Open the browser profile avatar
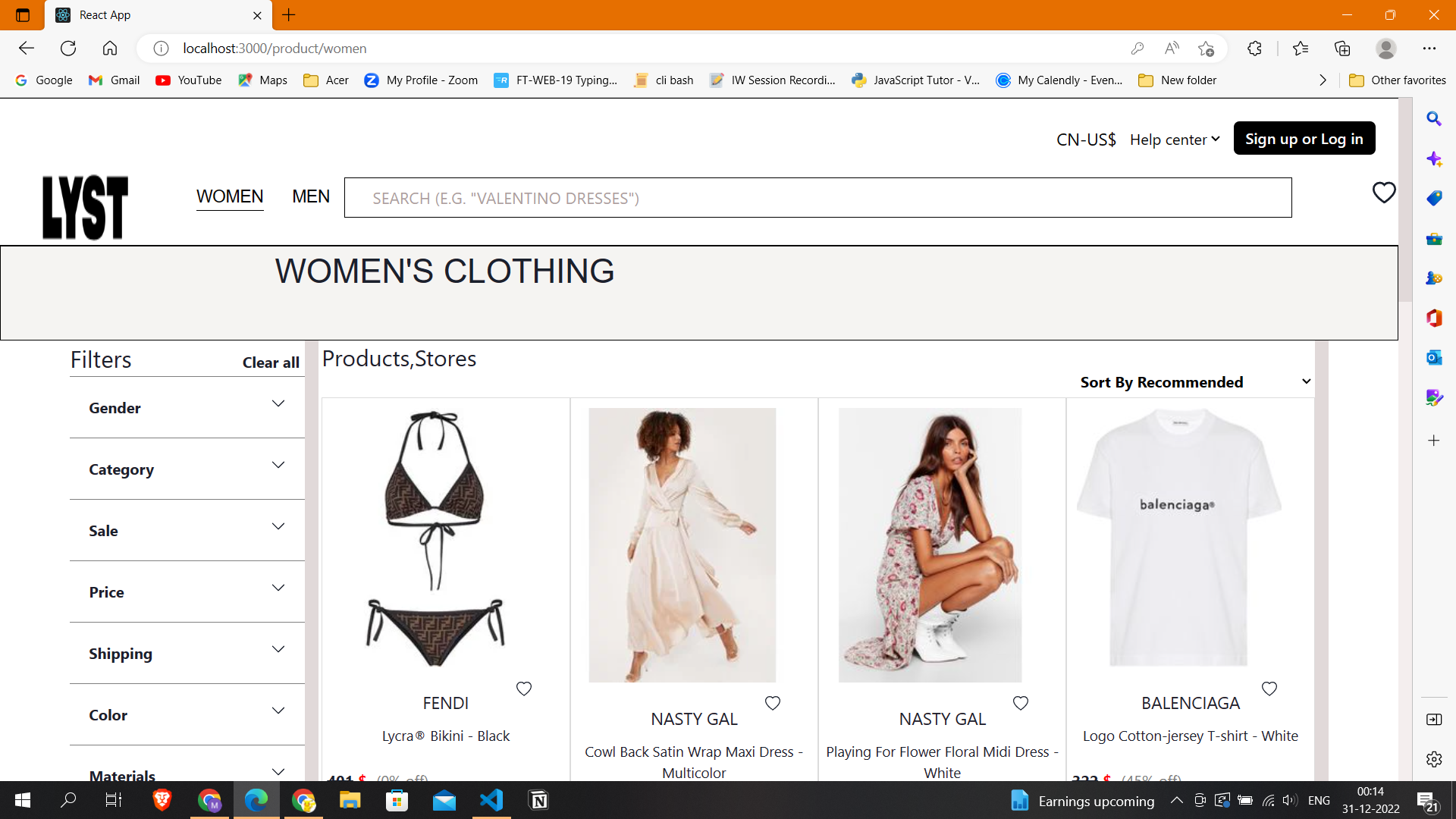This screenshot has height=819, width=1456. 1386,49
